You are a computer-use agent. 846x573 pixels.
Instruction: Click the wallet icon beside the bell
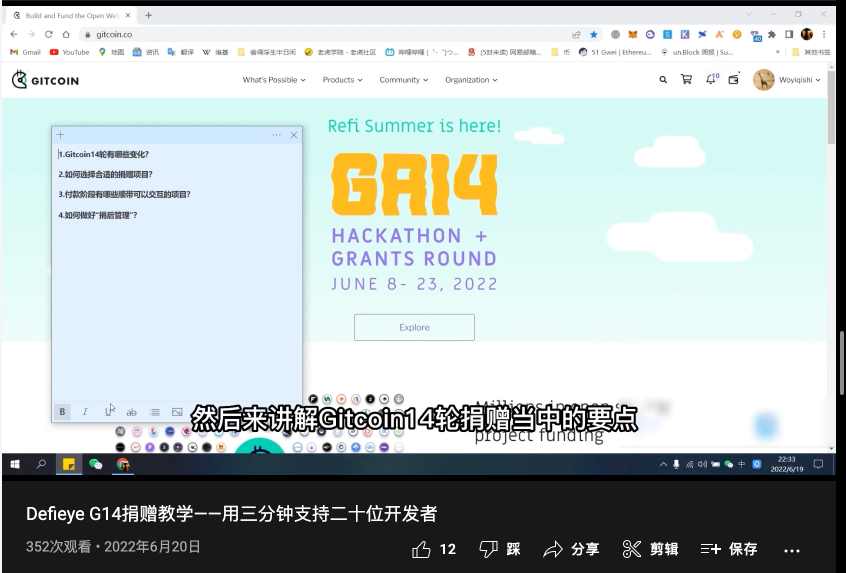tap(734, 79)
